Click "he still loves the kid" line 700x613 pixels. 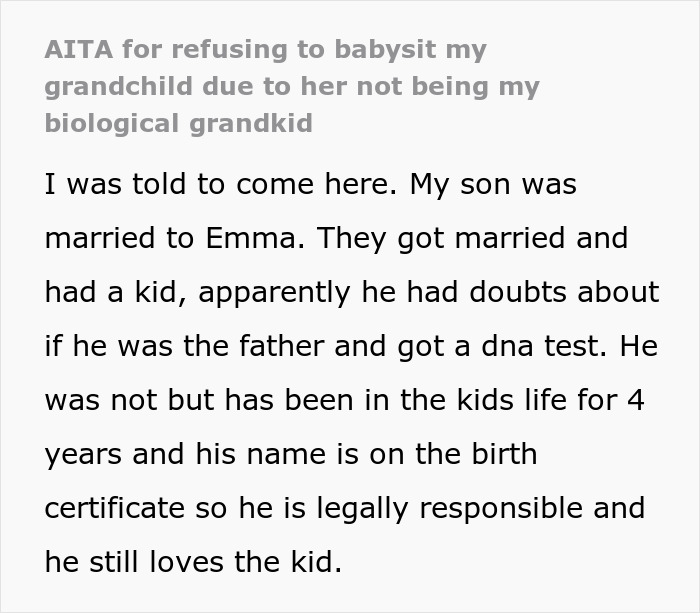tap(193, 562)
